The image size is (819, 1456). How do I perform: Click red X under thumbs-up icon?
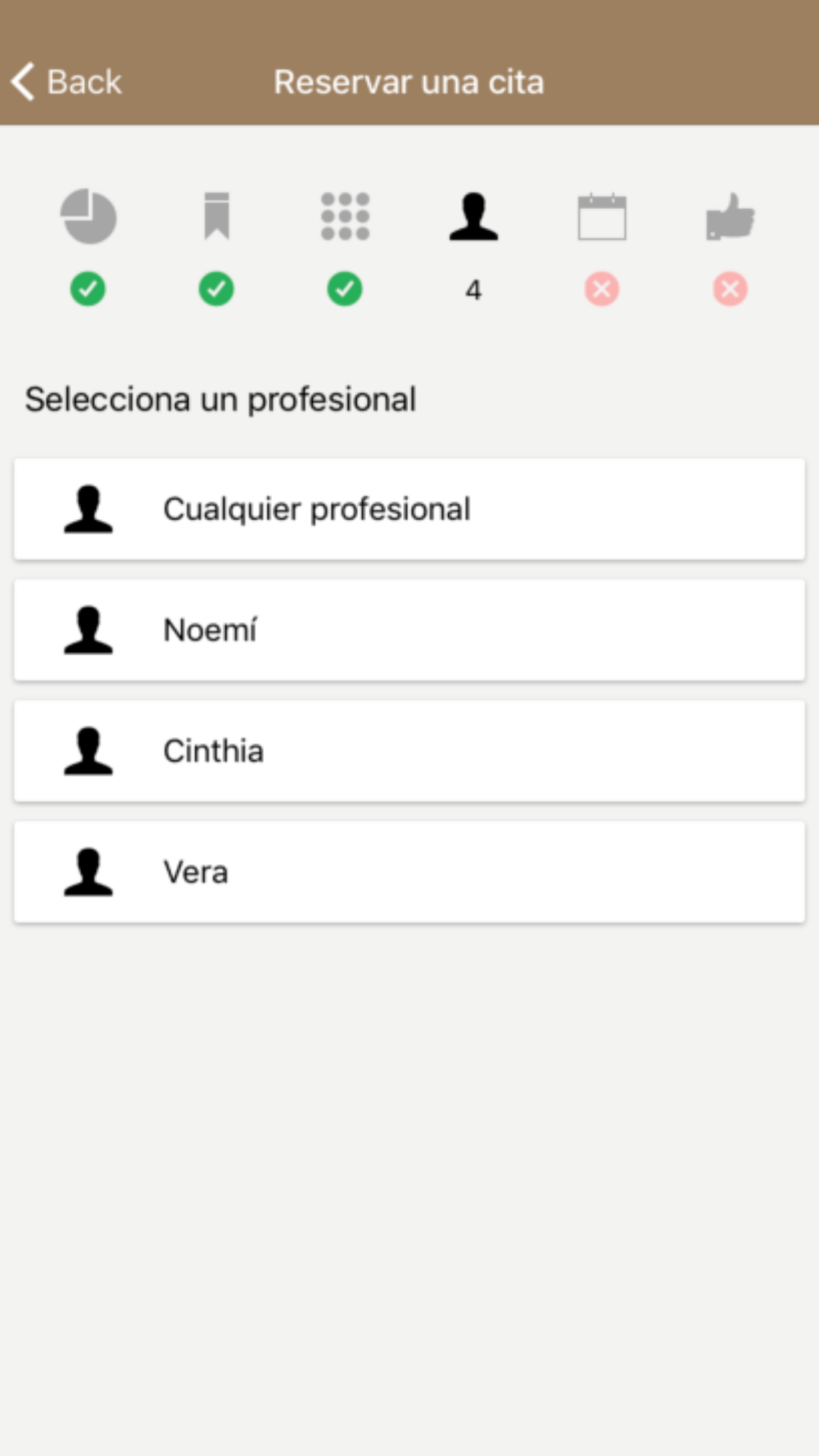coord(731,289)
